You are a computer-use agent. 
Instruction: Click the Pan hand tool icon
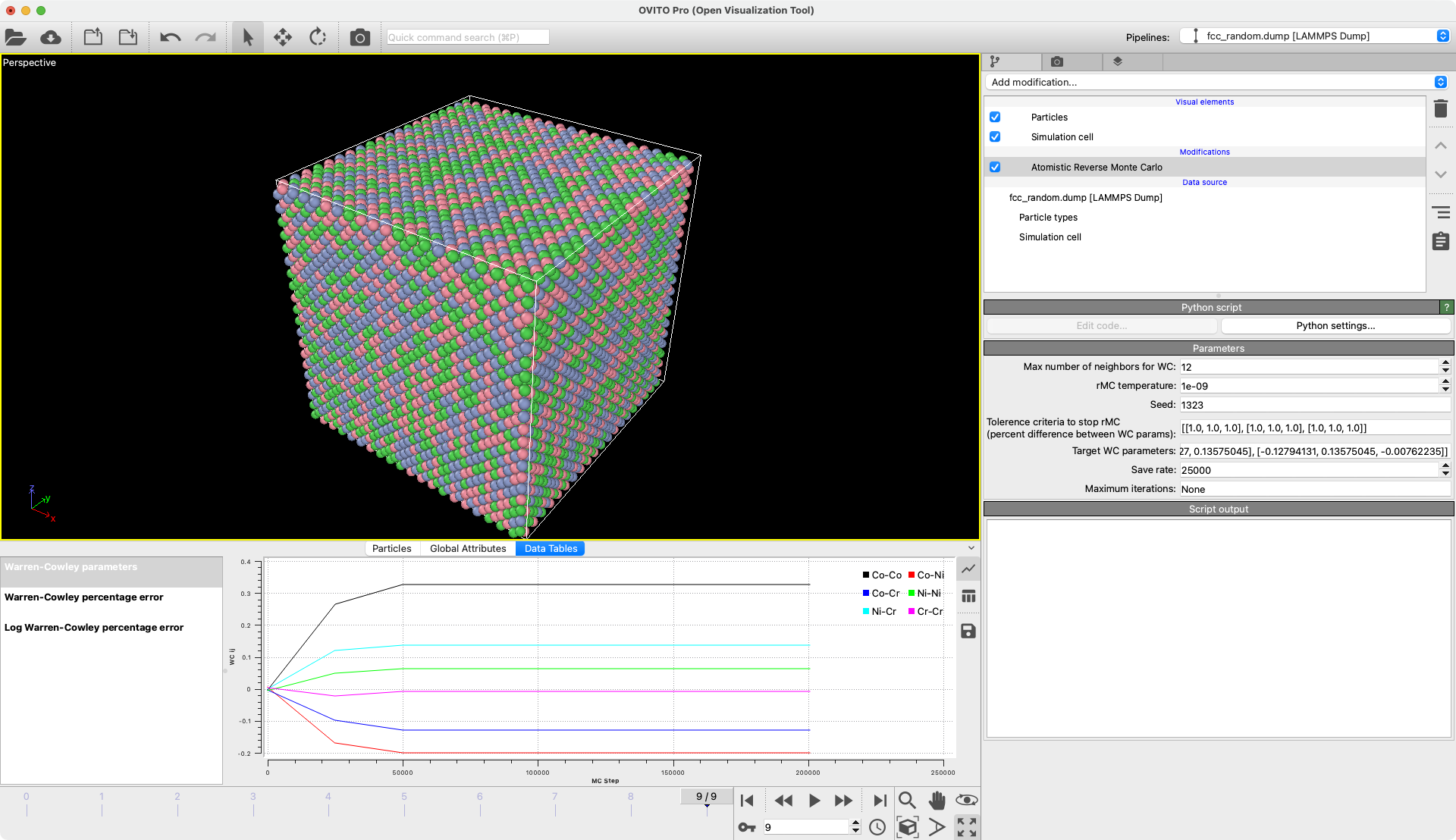point(937,801)
